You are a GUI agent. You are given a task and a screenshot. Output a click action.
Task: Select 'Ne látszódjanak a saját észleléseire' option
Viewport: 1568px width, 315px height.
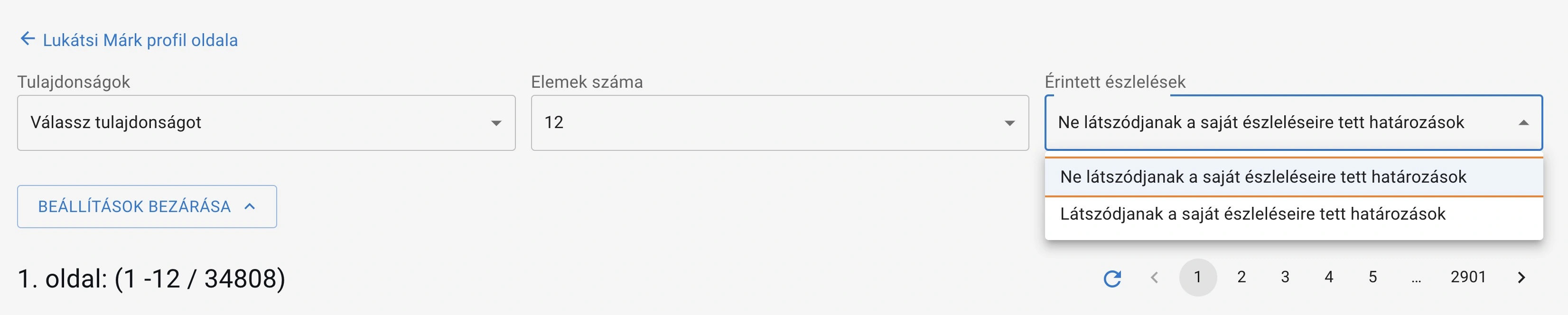click(1263, 177)
